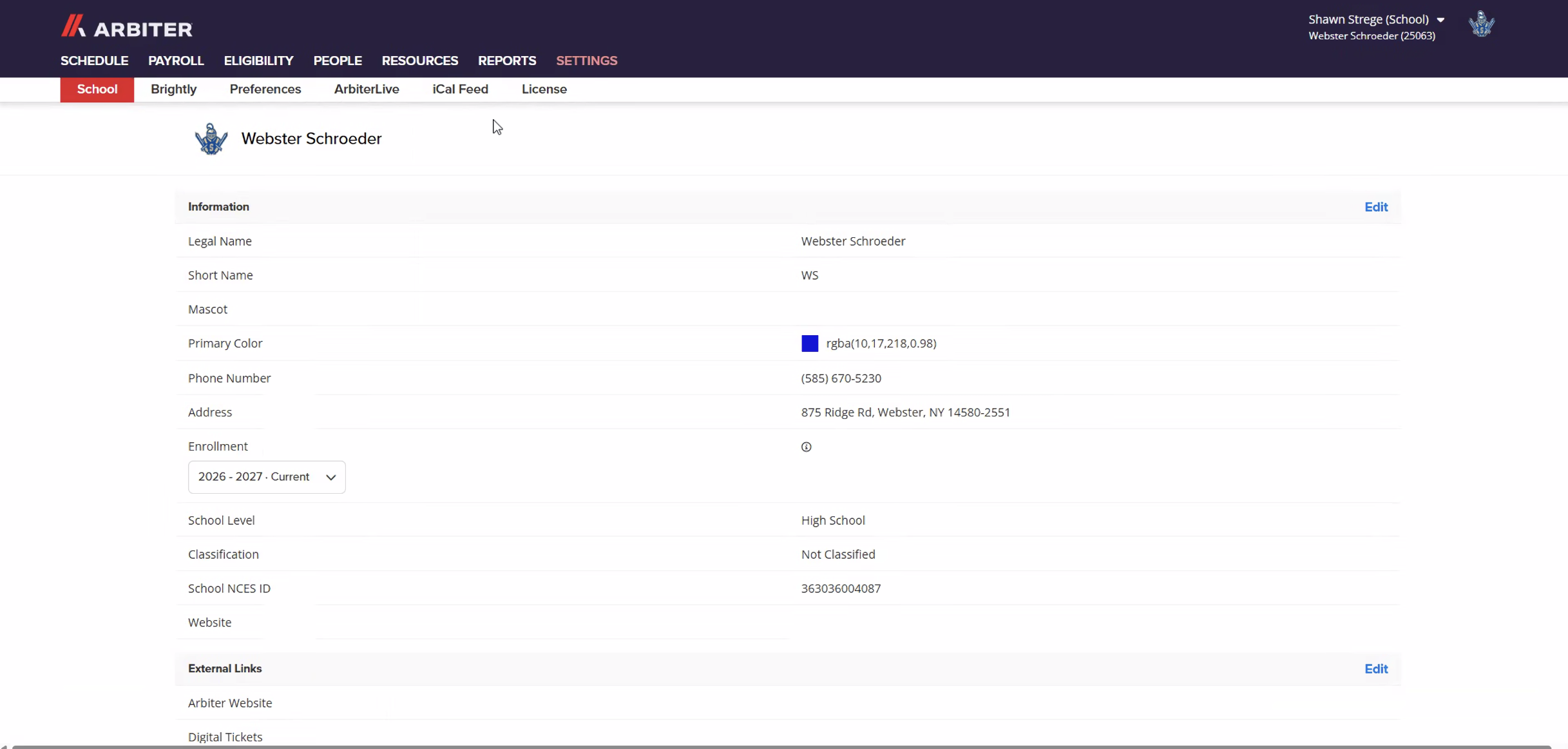
Task: Click the Legal Name value Webster Schroeder
Action: tap(853, 241)
